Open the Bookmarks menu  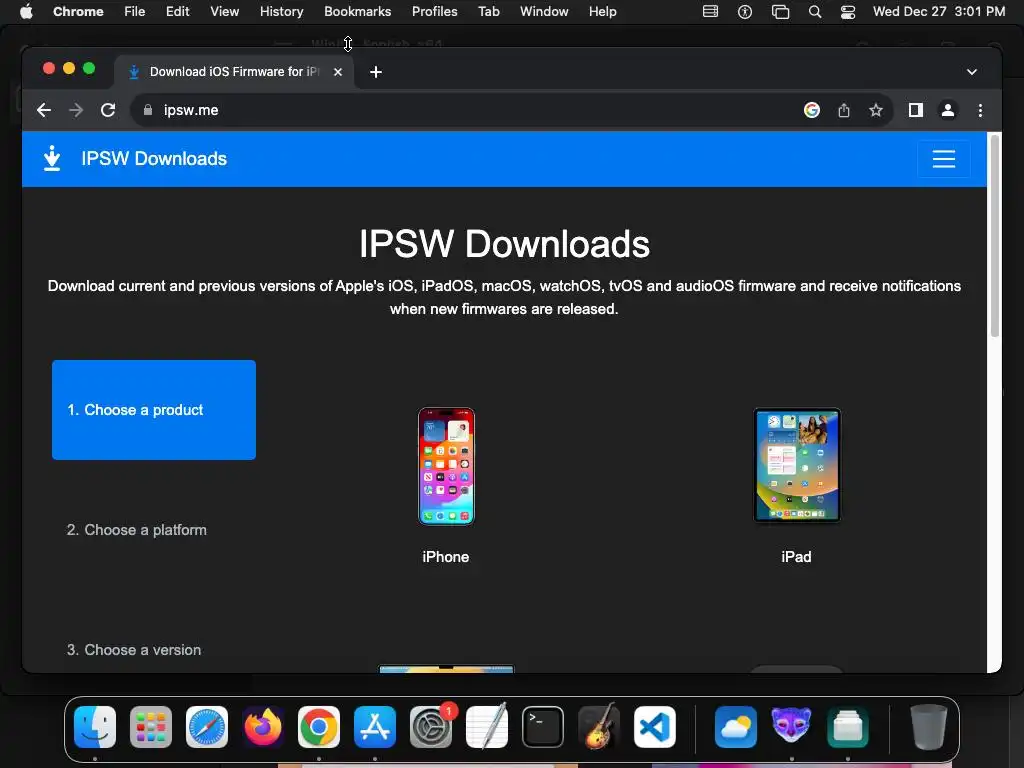pyautogui.click(x=357, y=12)
